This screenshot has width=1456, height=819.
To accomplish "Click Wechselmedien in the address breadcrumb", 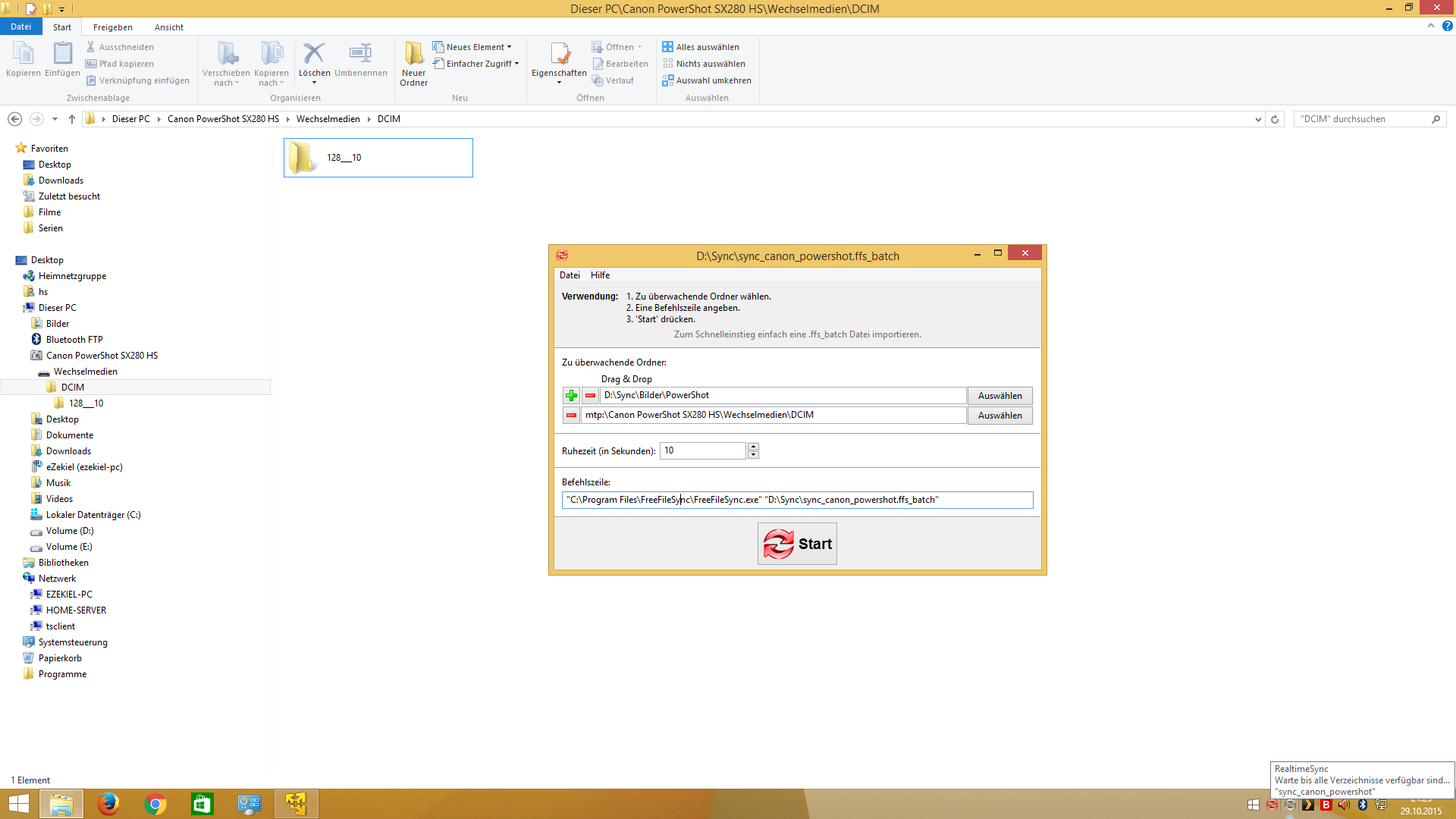I will pyautogui.click(x=328, y=119).
